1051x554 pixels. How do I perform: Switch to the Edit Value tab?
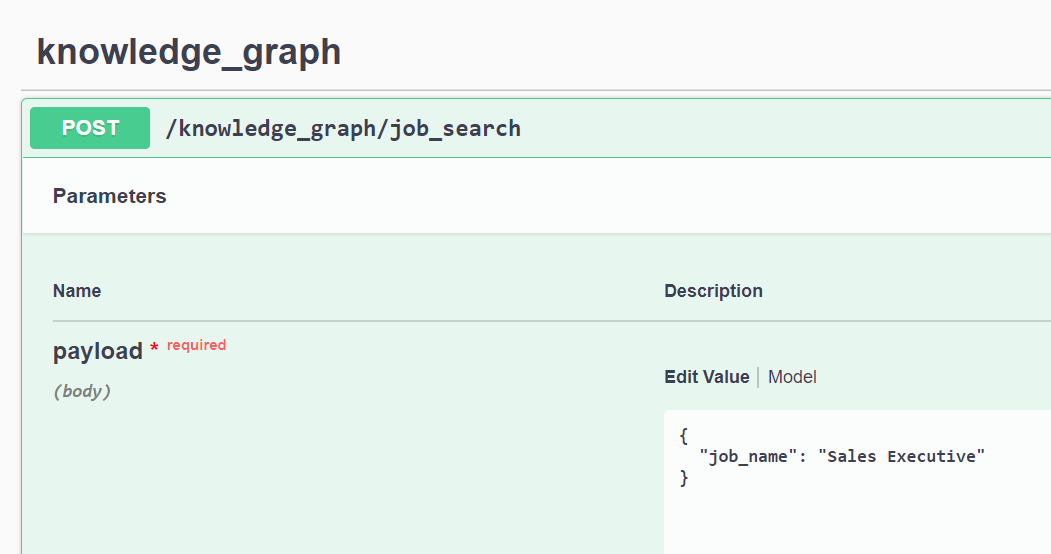tap(706, 377)
